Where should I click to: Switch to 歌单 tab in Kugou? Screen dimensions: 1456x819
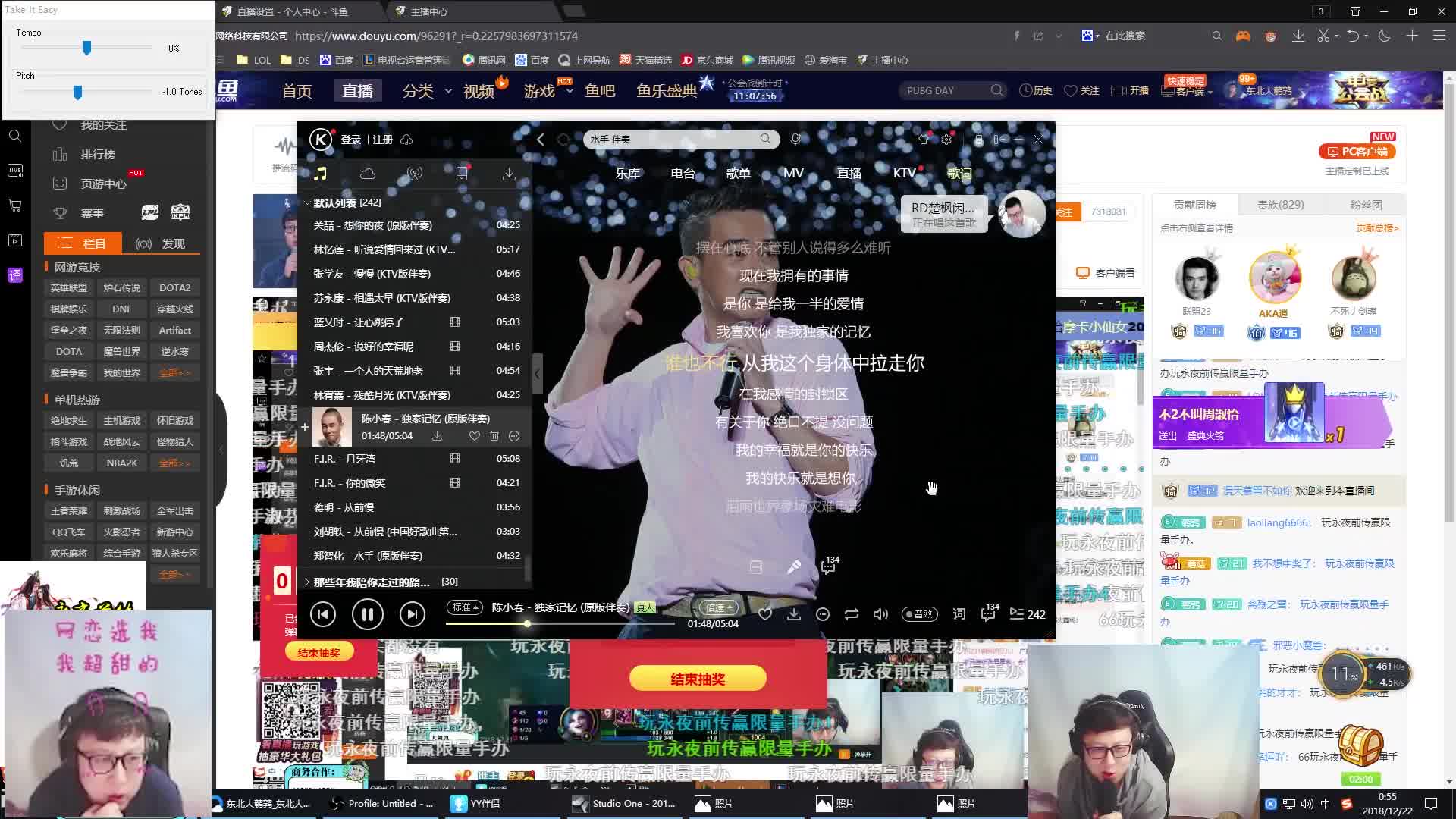(x=739, y=173)
